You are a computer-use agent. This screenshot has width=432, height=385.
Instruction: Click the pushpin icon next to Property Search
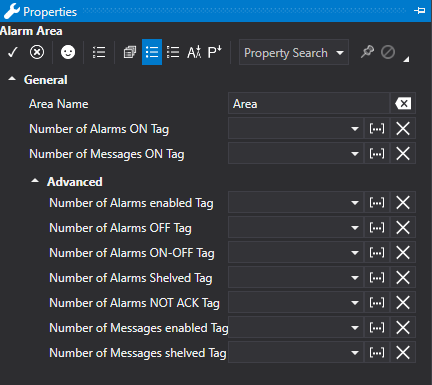367,52
